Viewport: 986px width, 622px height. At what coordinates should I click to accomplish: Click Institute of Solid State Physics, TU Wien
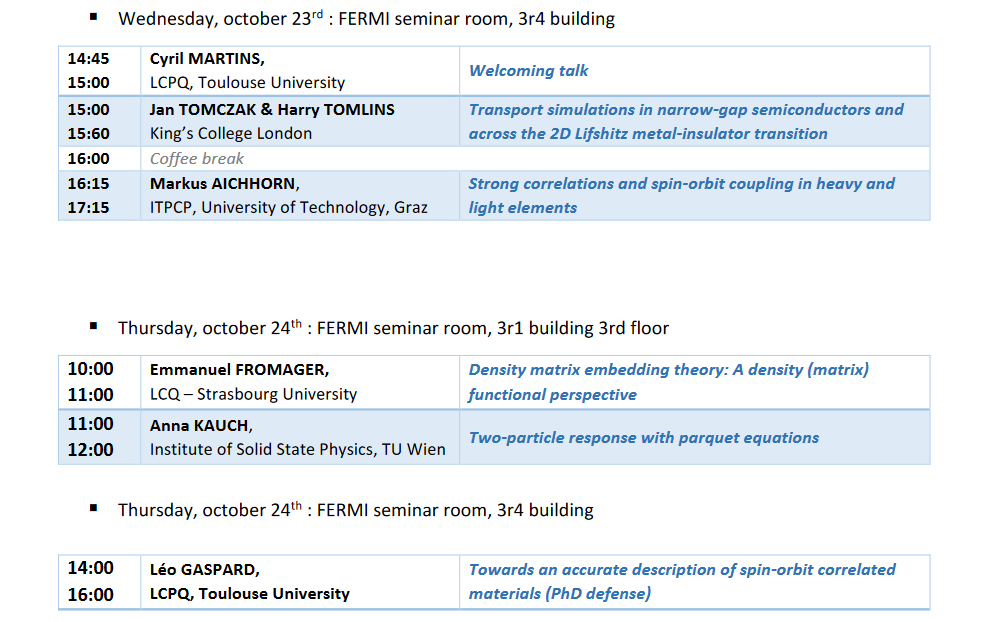[297, 450]
